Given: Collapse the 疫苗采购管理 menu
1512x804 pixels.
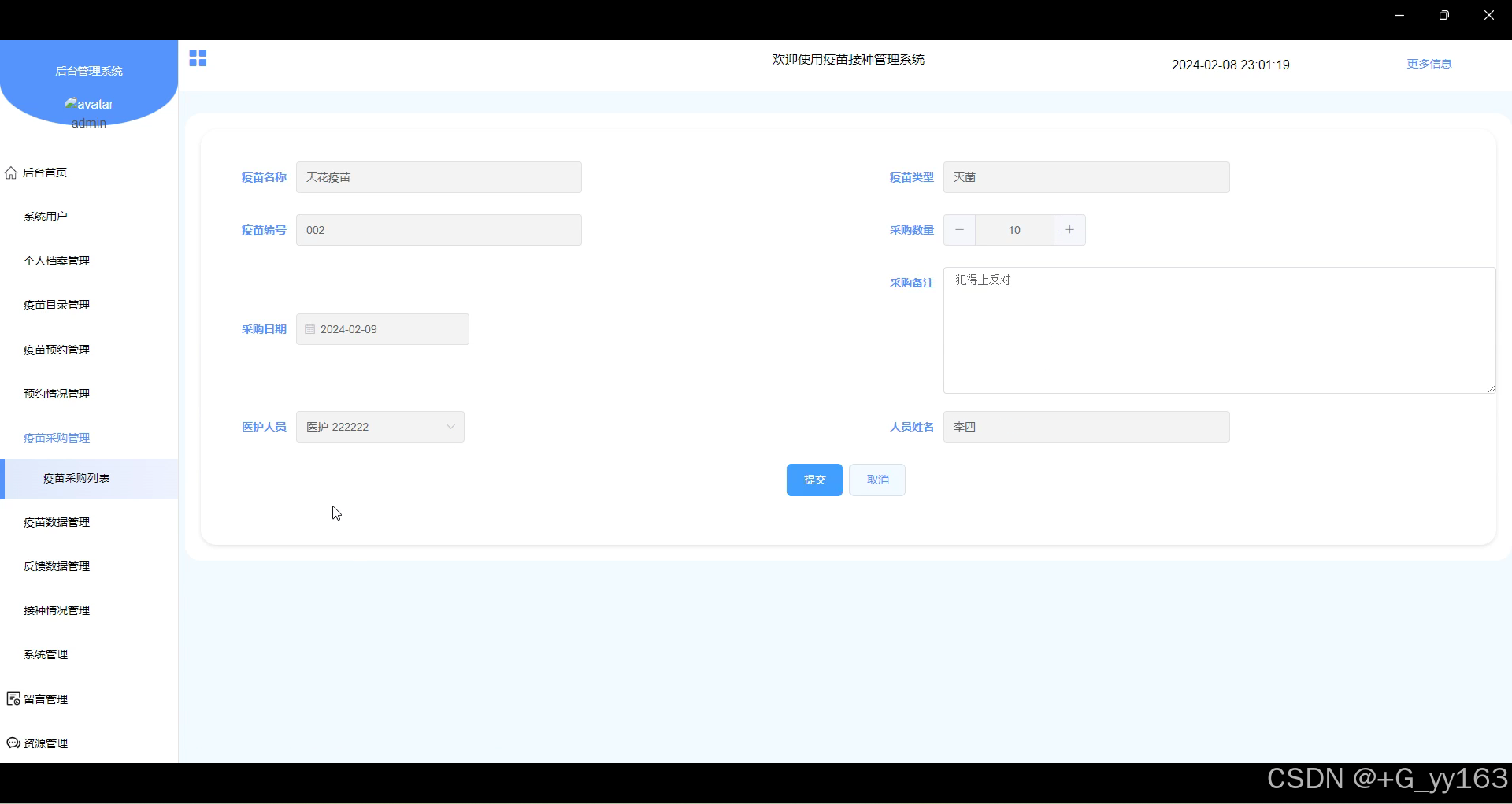Looking at the screenshot, I should point(89,438).
